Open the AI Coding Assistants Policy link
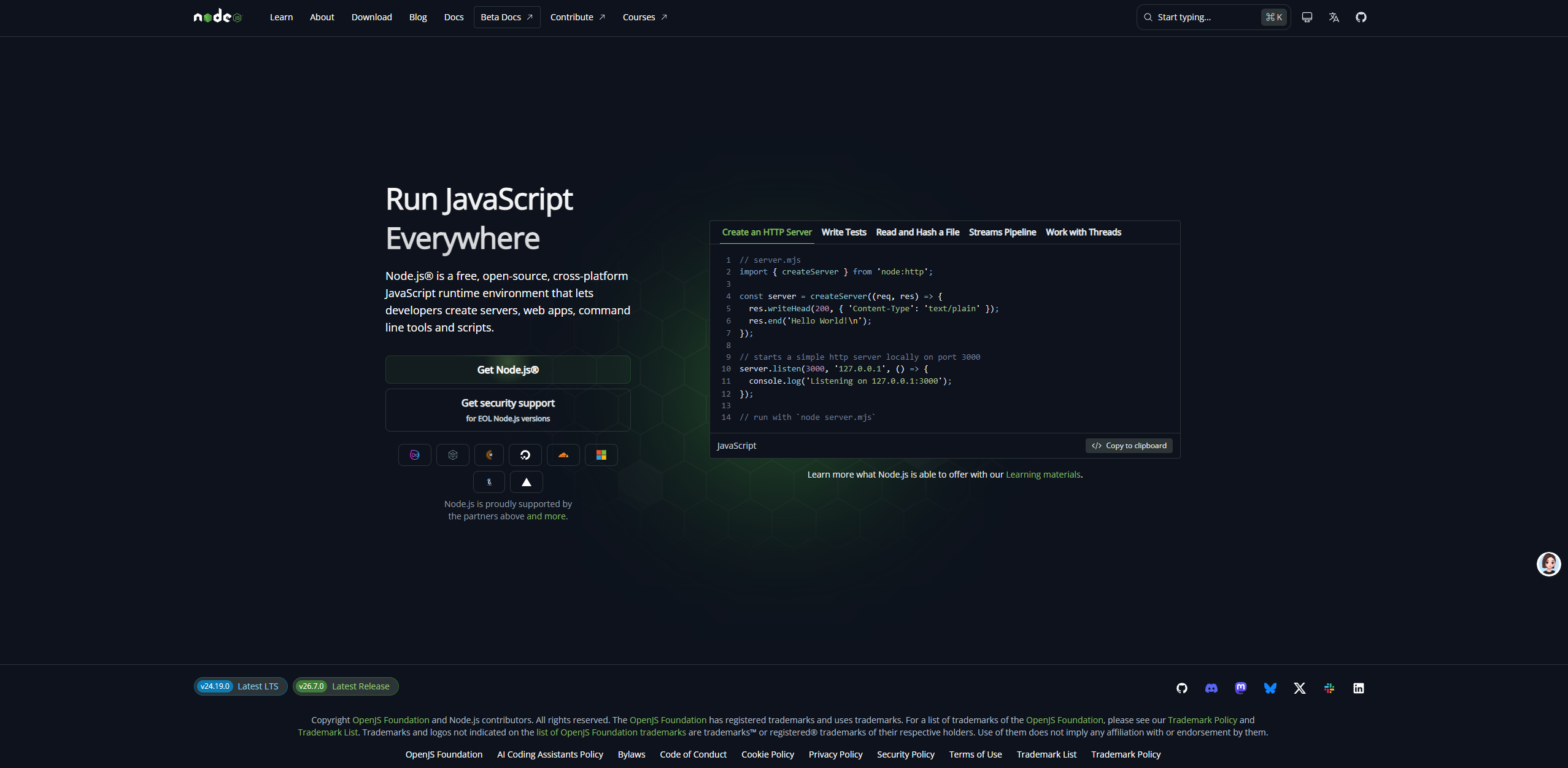The image size is (1568, 768). click(550, 754)
